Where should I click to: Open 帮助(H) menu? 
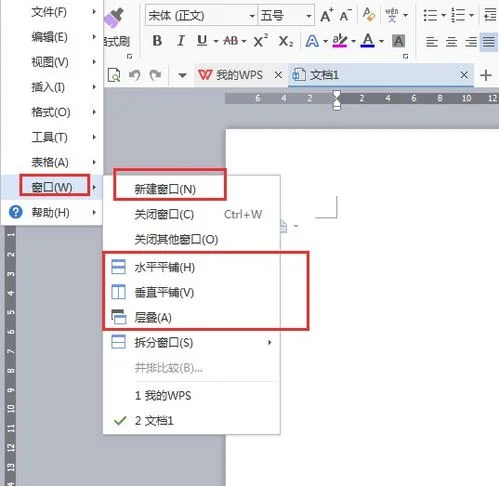[x=51, y=212]
